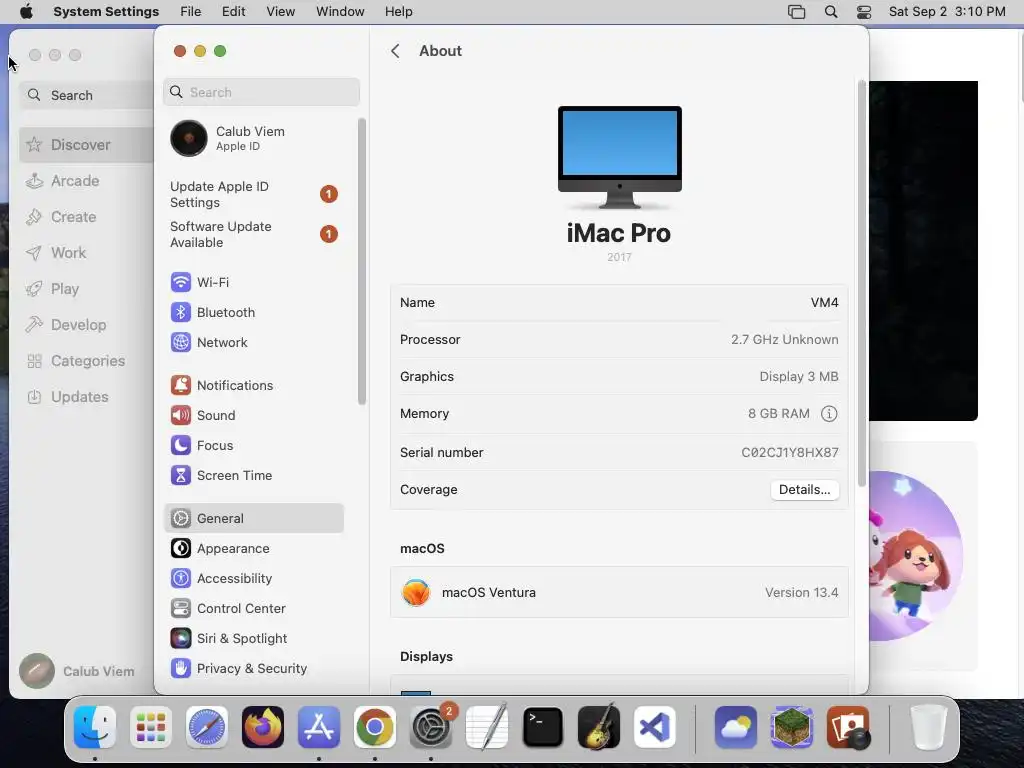Click the Stage Manager menu bar icon
Viewport: 1024px width, 768px height.
point(797,11)
